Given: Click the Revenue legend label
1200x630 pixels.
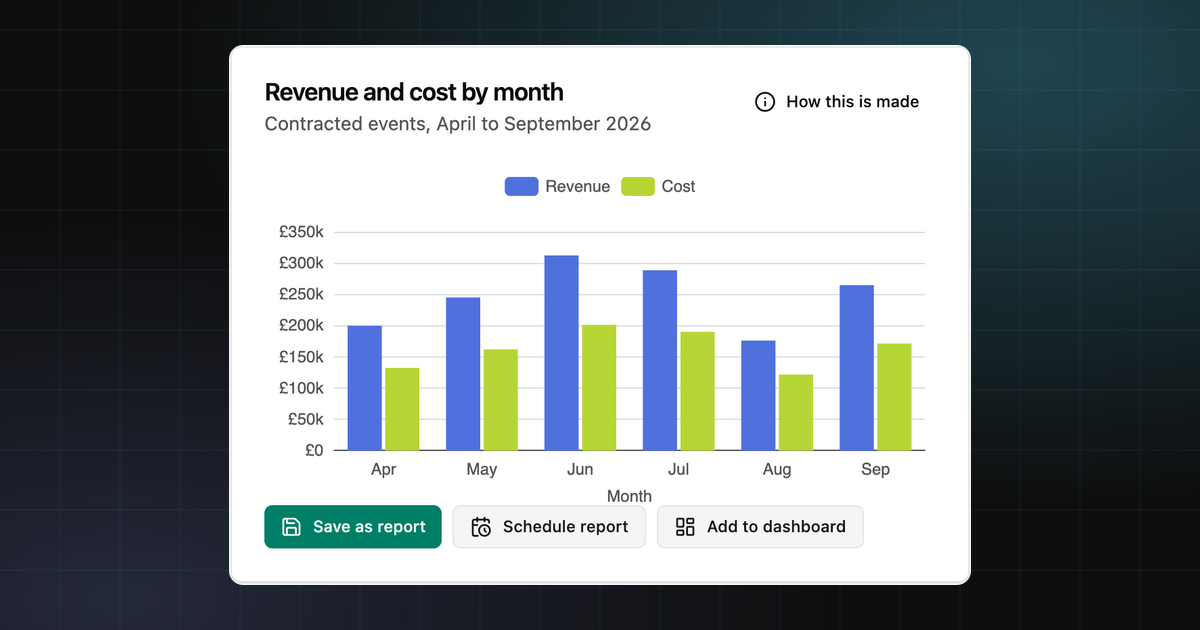Looking at the screenshot, I should [577, 186].
